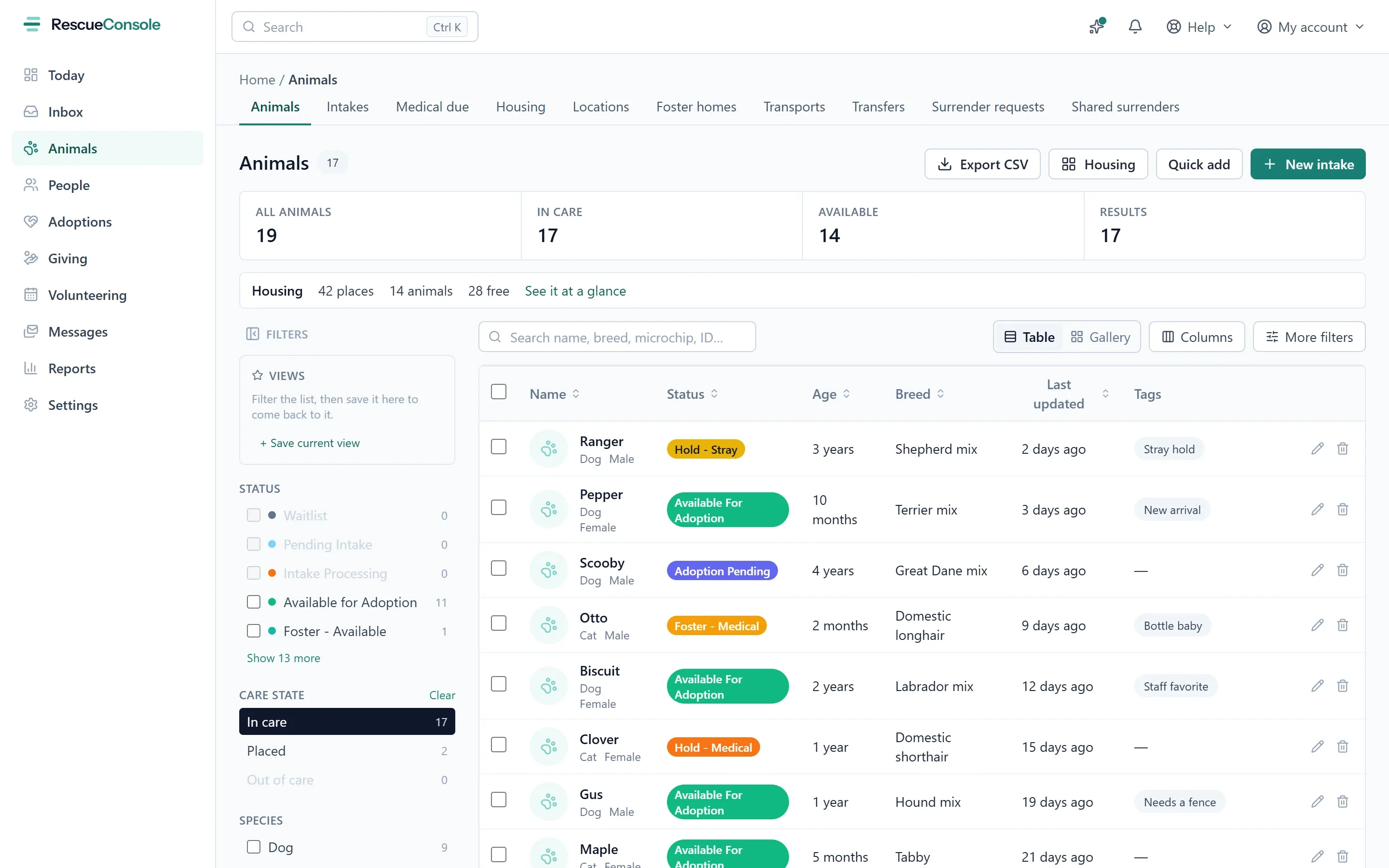Click the Export CSV download icon
The height and width of the screenshot is (868, 1389).
(944, 164)
